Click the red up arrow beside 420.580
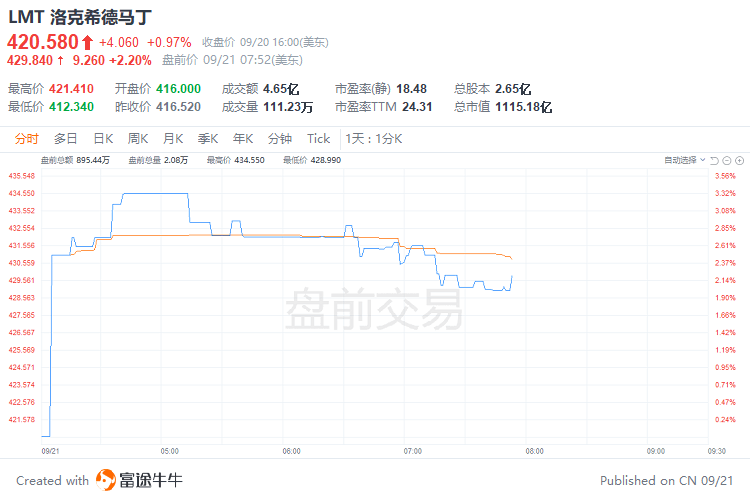Viewport: 750px width, 501px height. (87, 43)
